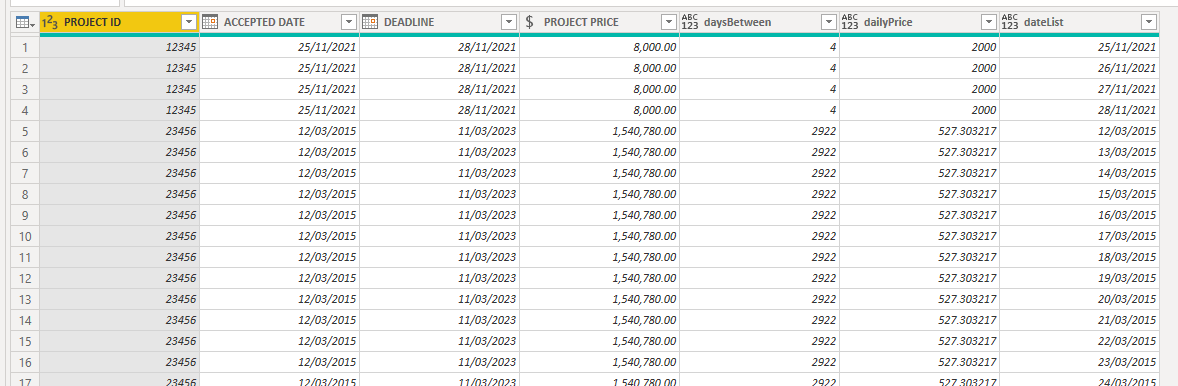Click dateList cell 20/03/2015

pos(1080,300)
